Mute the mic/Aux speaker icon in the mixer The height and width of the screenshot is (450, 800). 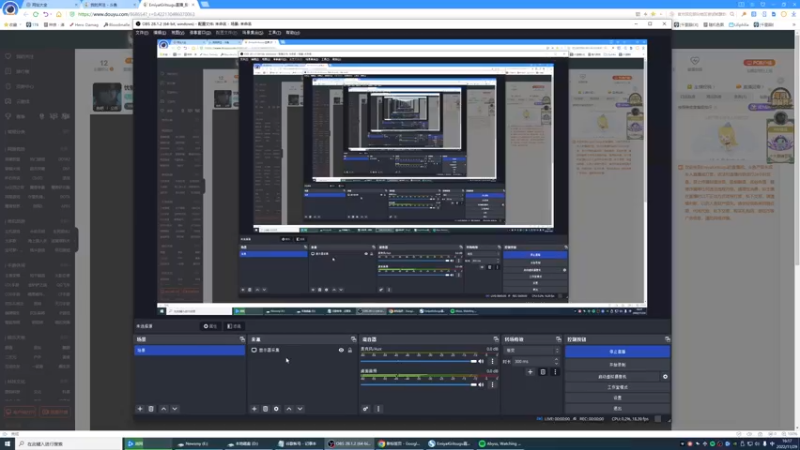(x=481, y=361)
